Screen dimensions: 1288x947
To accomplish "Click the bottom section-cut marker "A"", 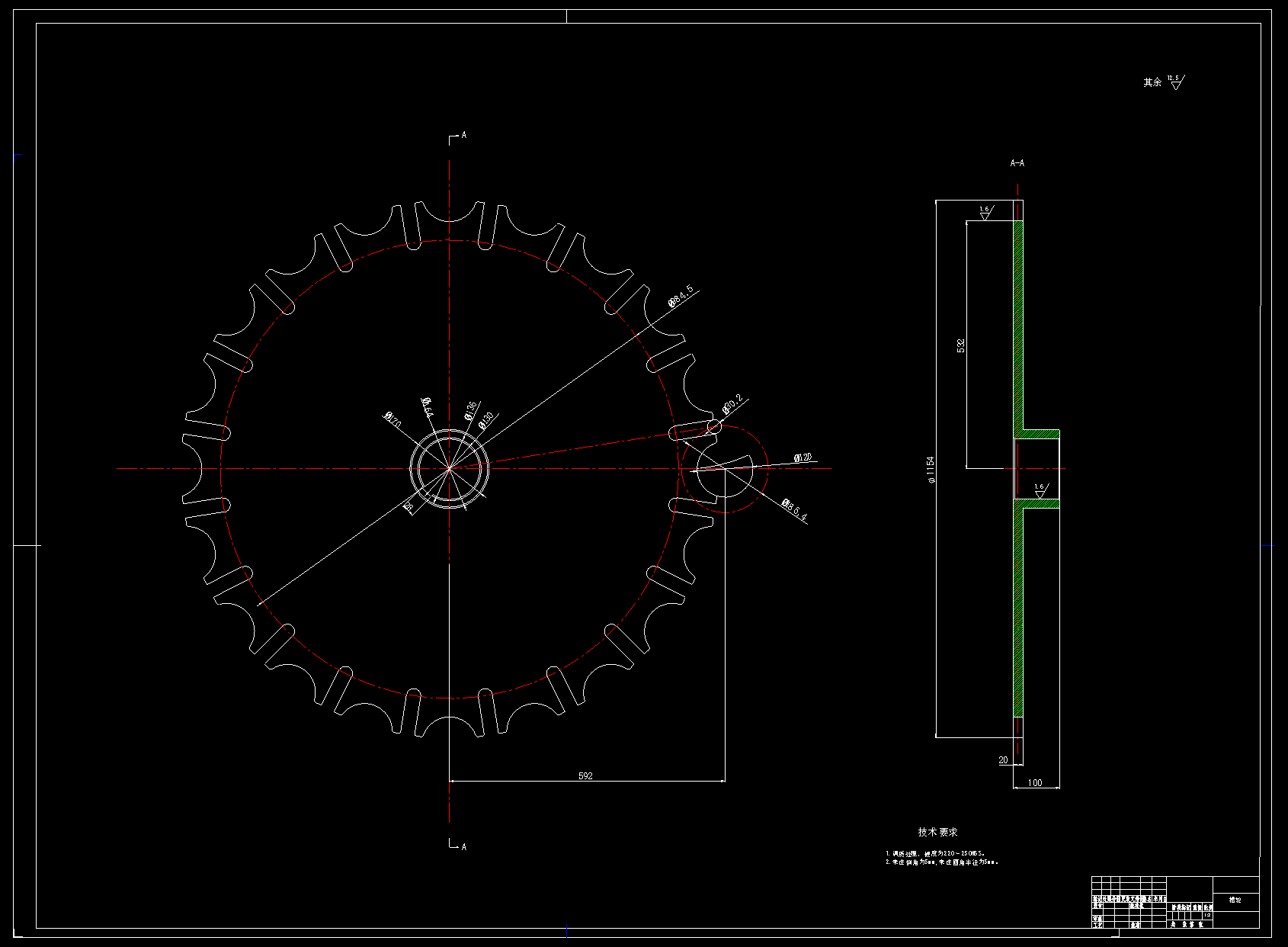I will [x=463, y=846].
